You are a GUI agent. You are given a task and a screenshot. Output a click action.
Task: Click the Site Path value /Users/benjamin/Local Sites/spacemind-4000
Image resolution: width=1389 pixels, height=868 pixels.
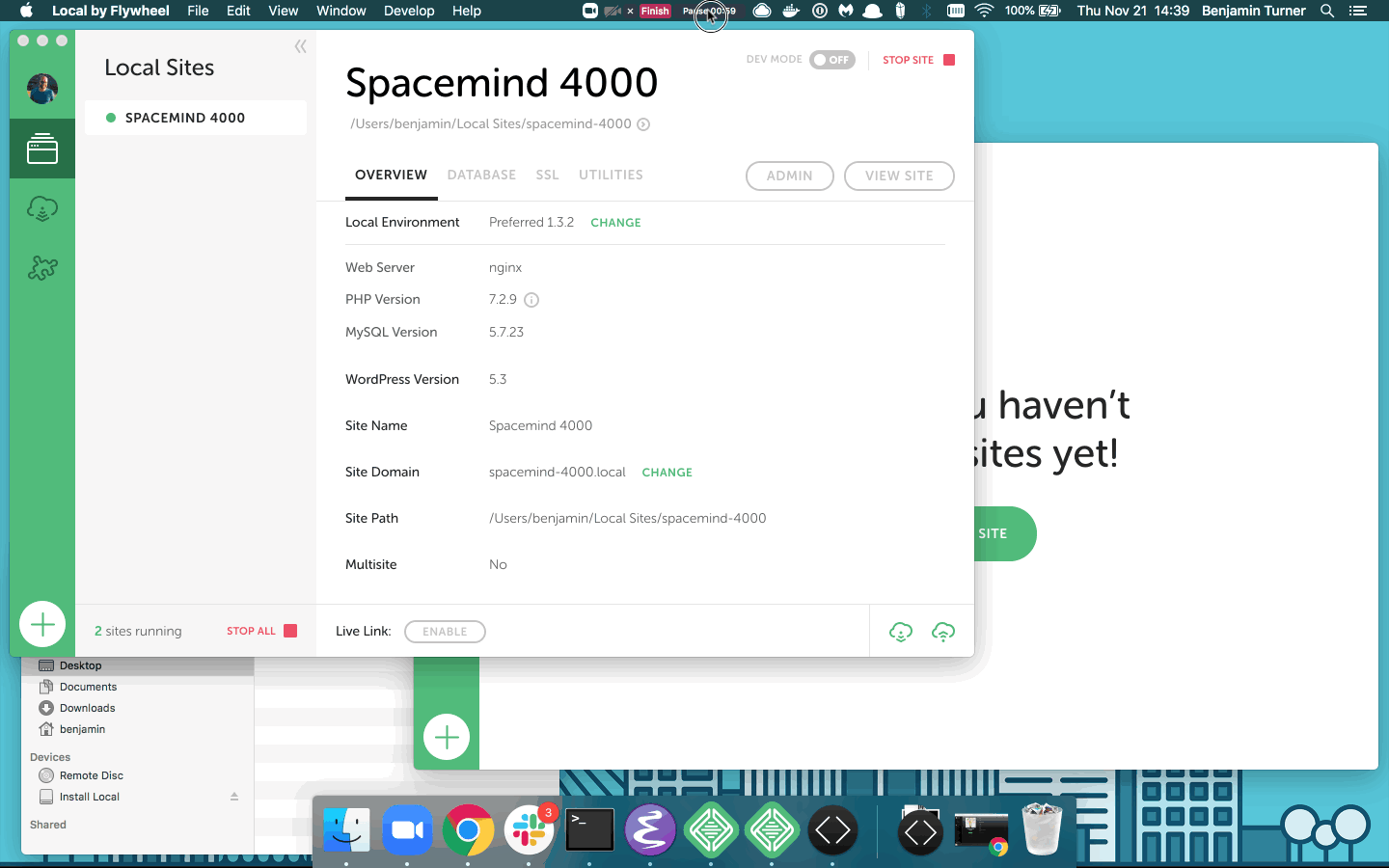coord(628,519)
